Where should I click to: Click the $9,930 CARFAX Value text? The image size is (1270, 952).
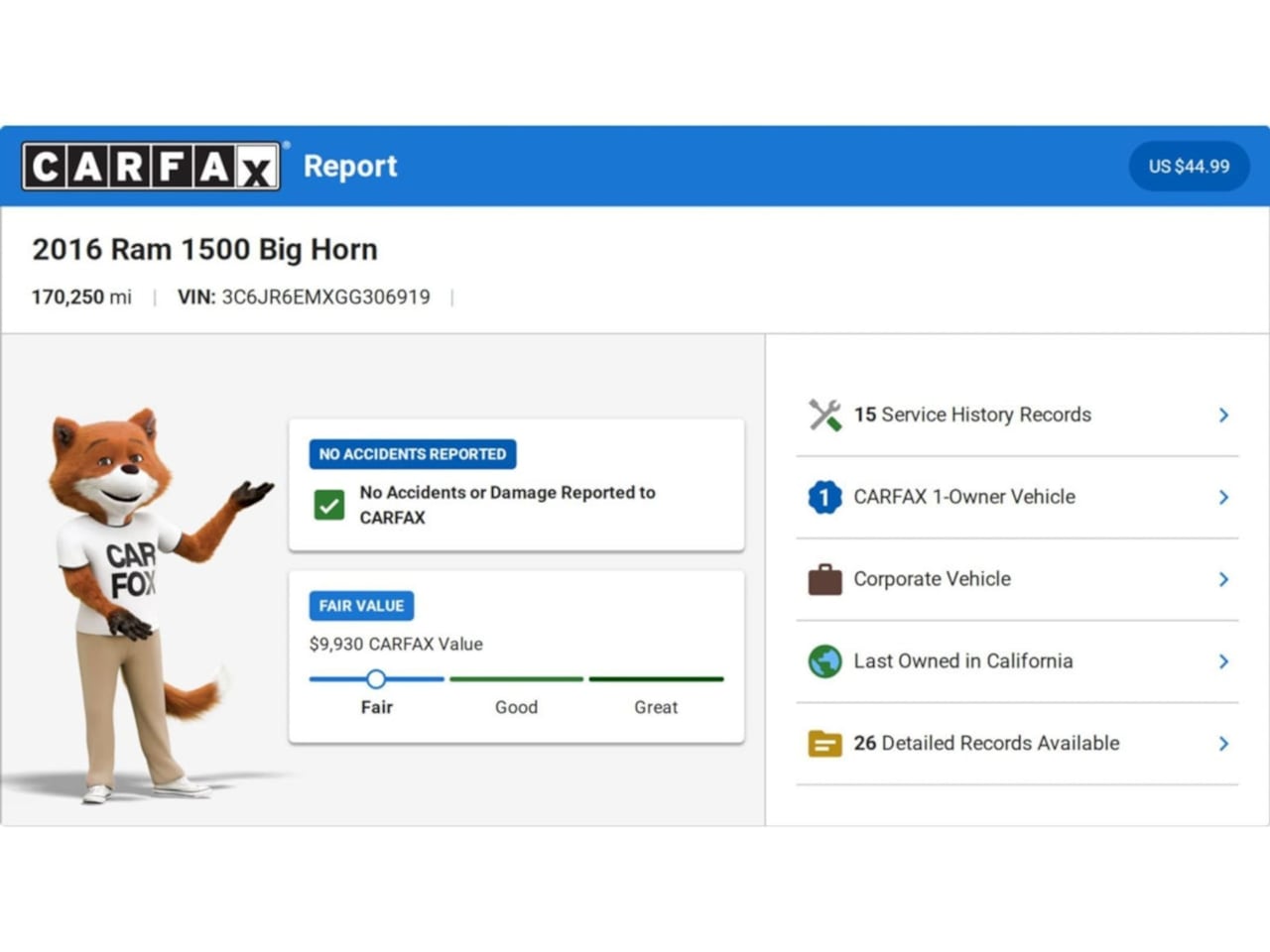coord(396,644)
